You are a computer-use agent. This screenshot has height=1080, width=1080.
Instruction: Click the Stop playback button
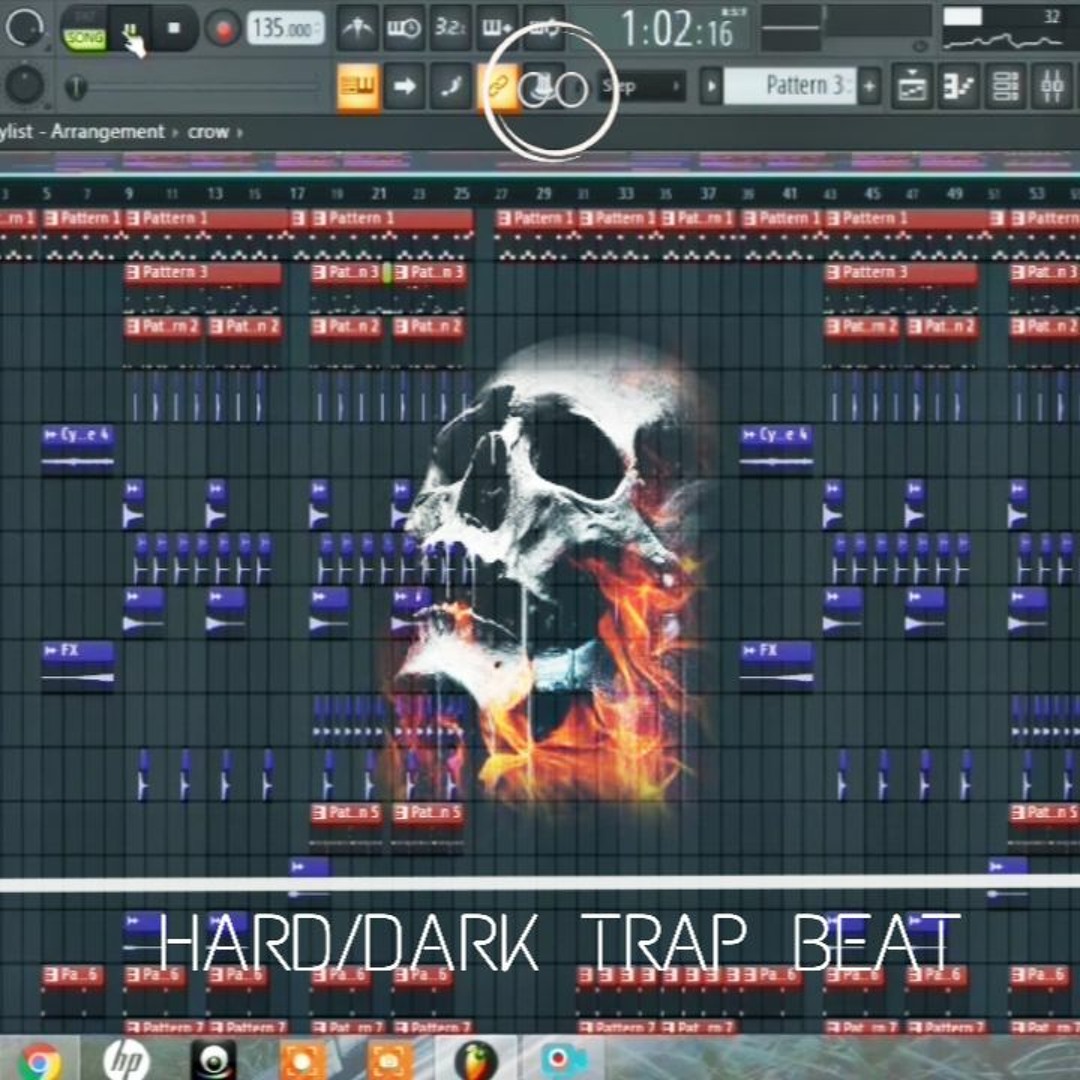173,28
